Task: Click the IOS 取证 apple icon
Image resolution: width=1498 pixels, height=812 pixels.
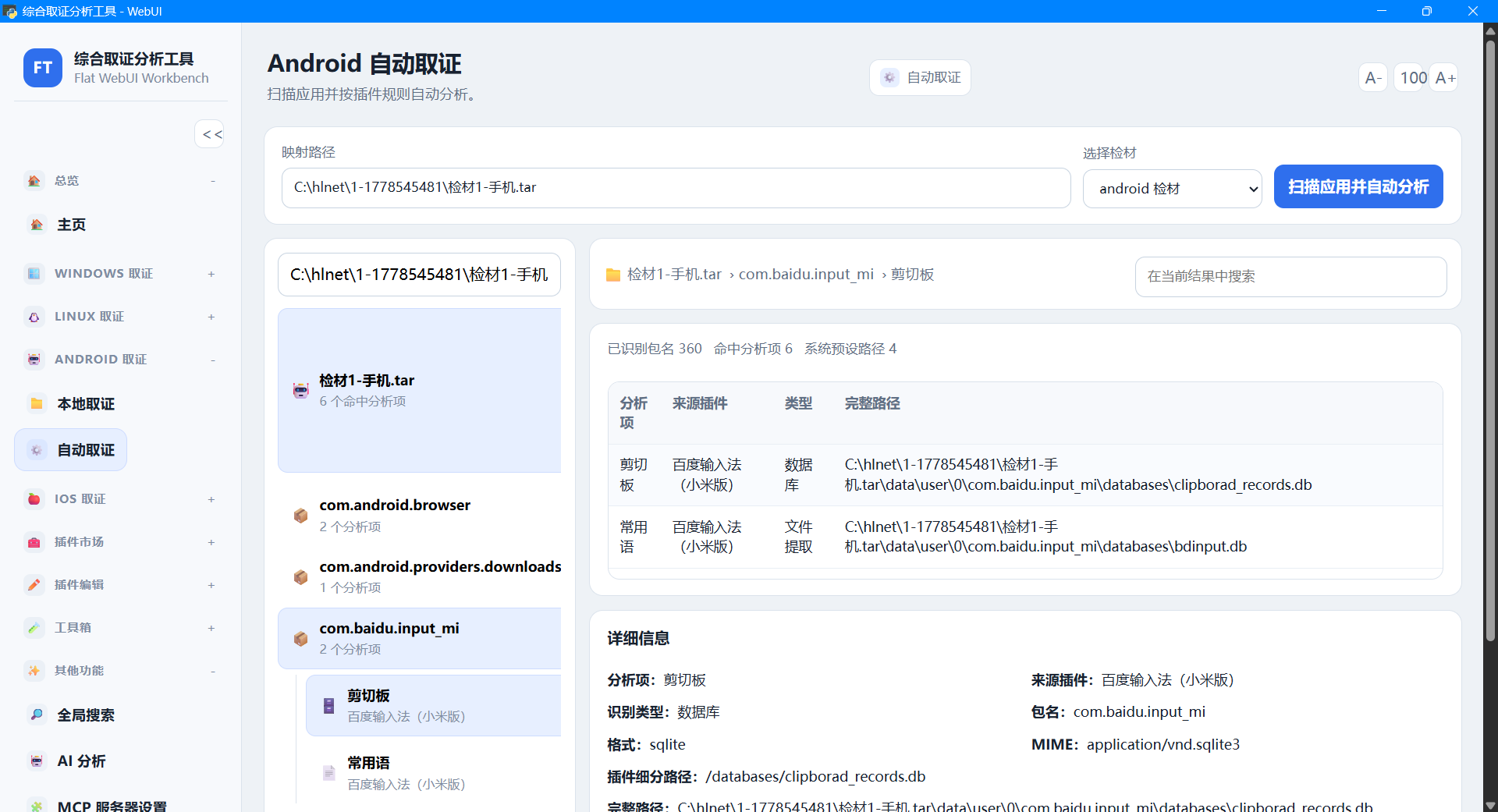Action: pos(34,499)
